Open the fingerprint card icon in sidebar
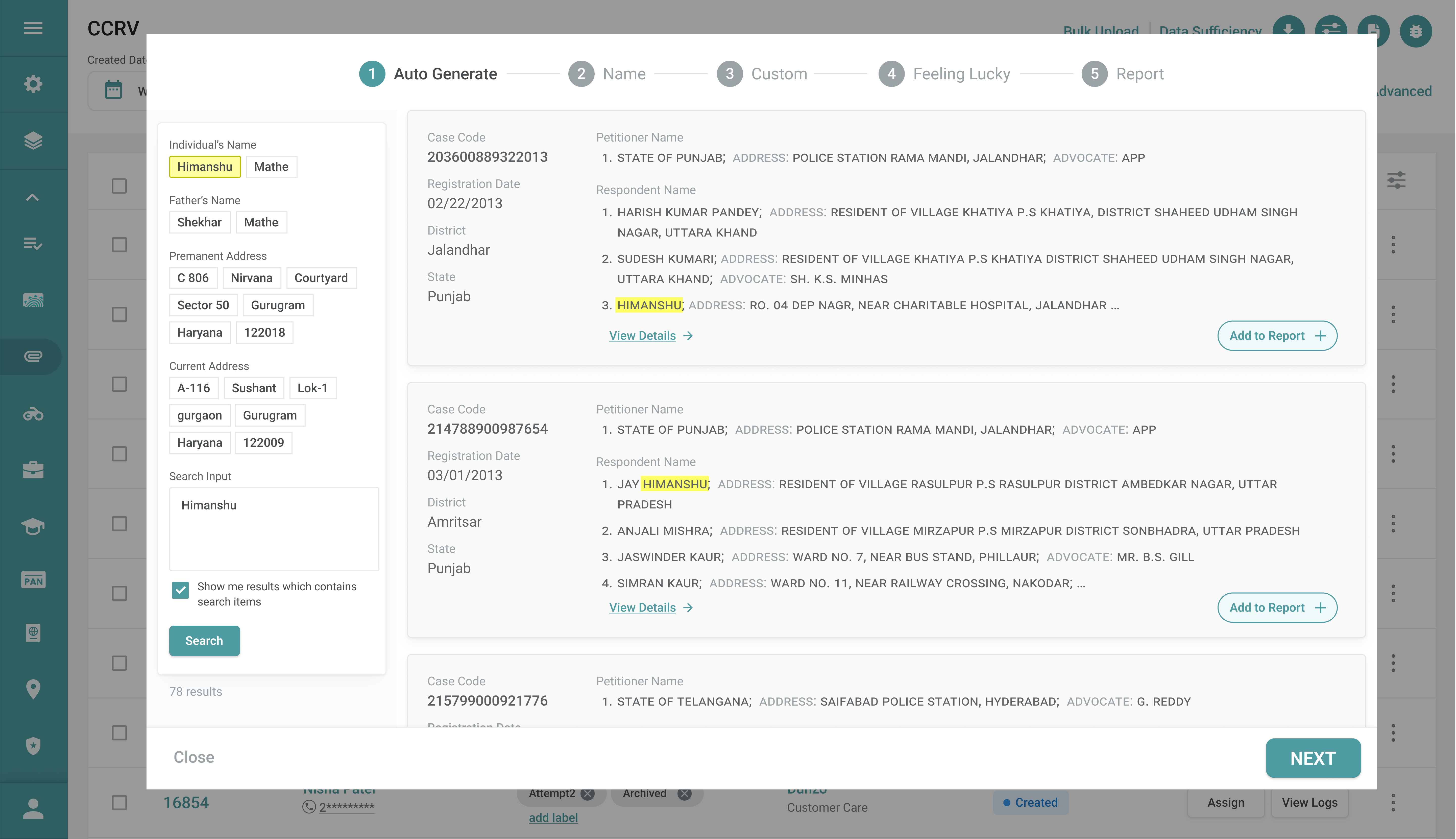 (33, 300)
